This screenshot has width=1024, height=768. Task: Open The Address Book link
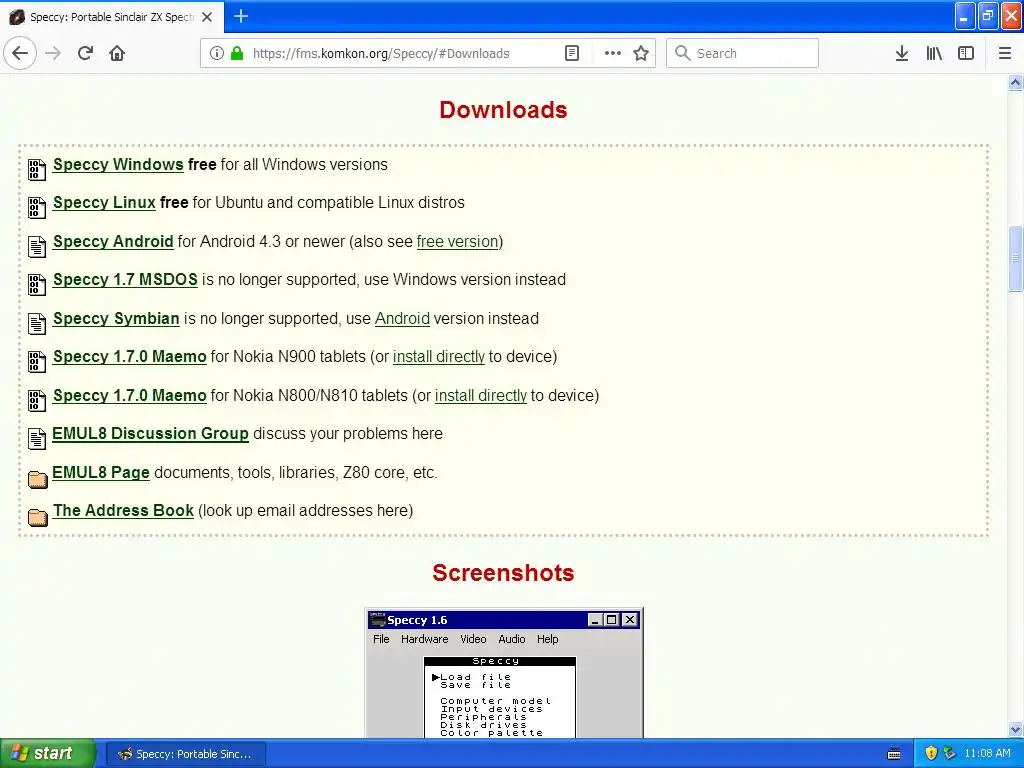[x=123, y=511]
